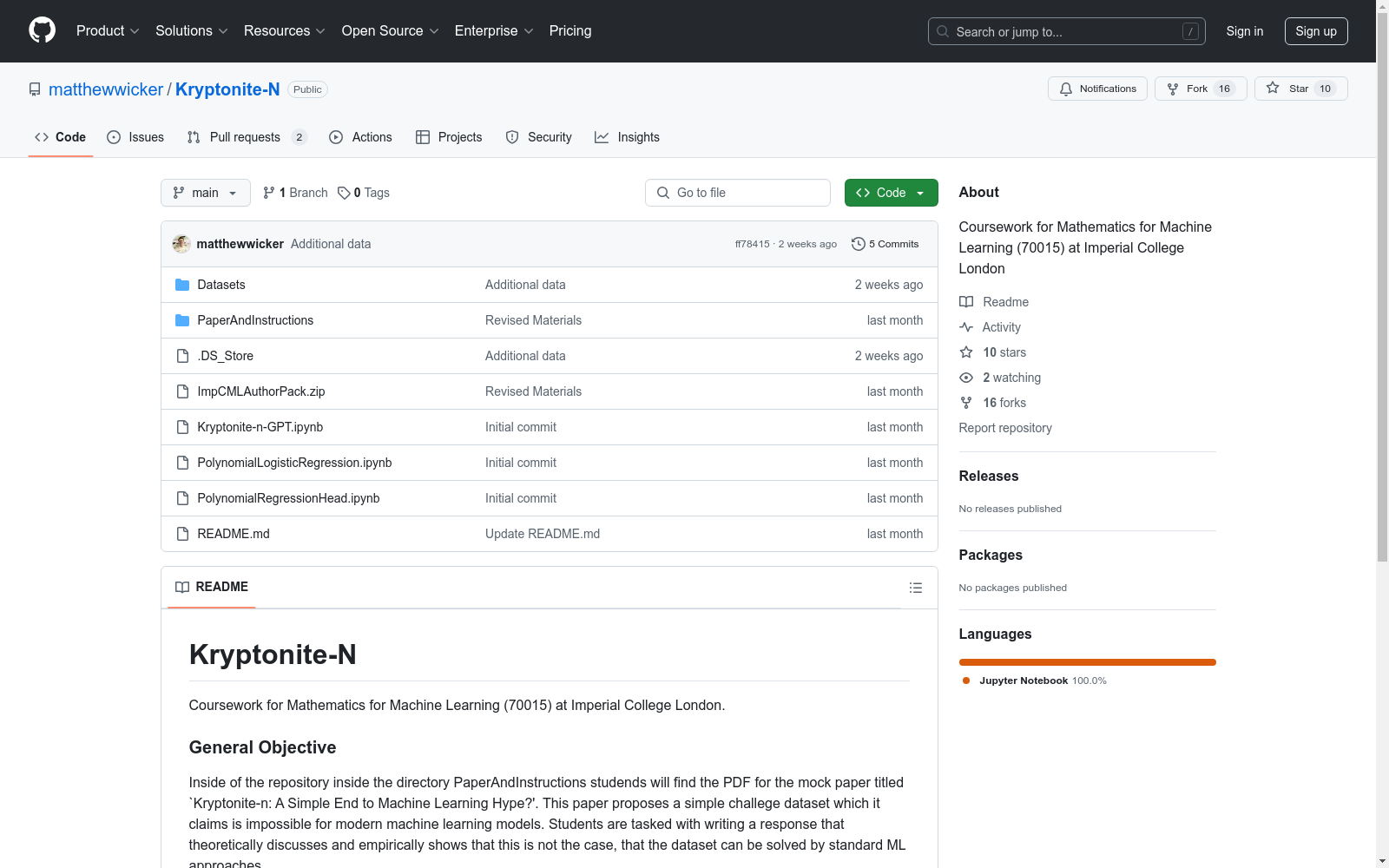Click the PaperAndInstructions folder icon

tap(182, 320)
